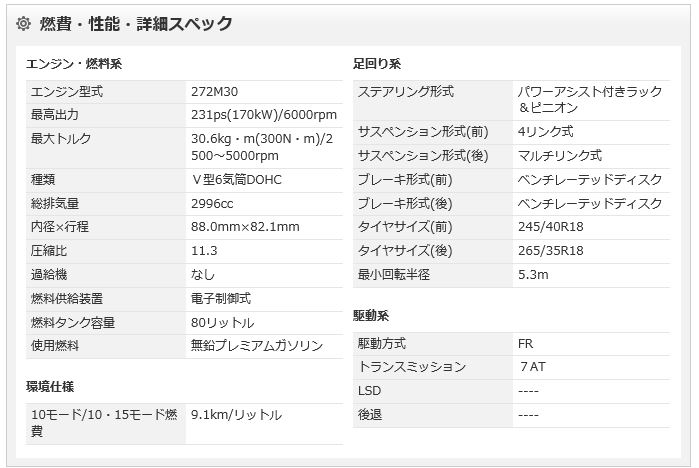
Task: Select the エンジン・燃料系 section heading
Action: coord(74,64)
